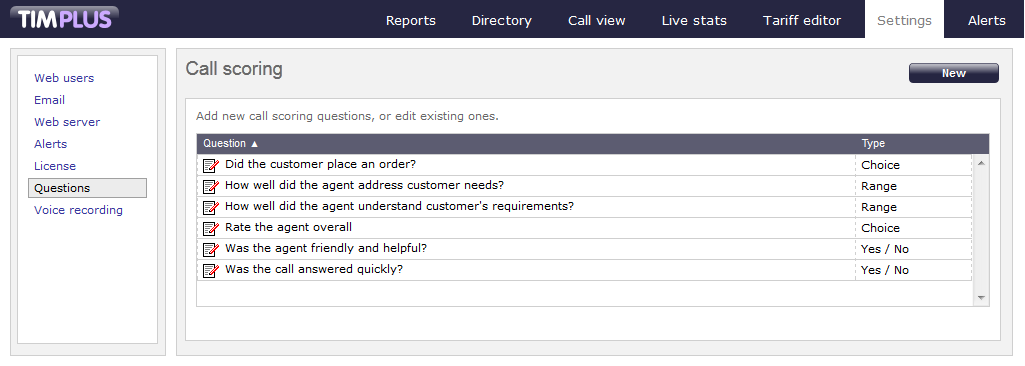Select the 'Rate the agent overall' question row
The image size is (1025, 366).
584,228
